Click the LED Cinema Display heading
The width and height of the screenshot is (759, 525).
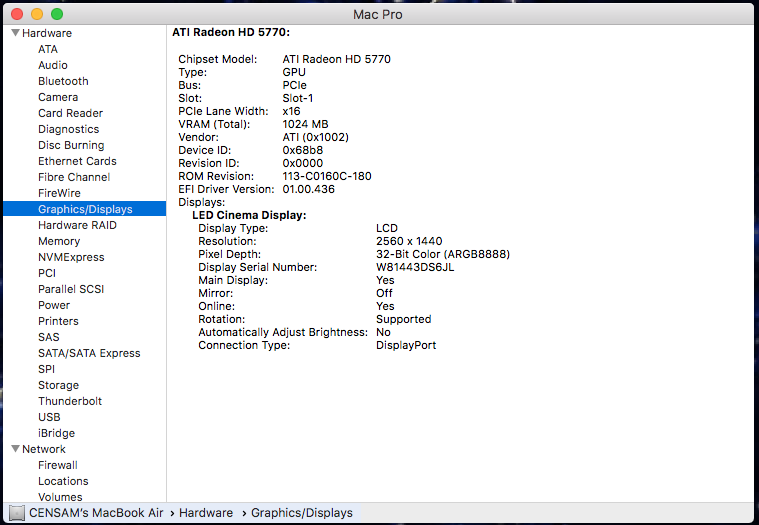tap(249, 215)
